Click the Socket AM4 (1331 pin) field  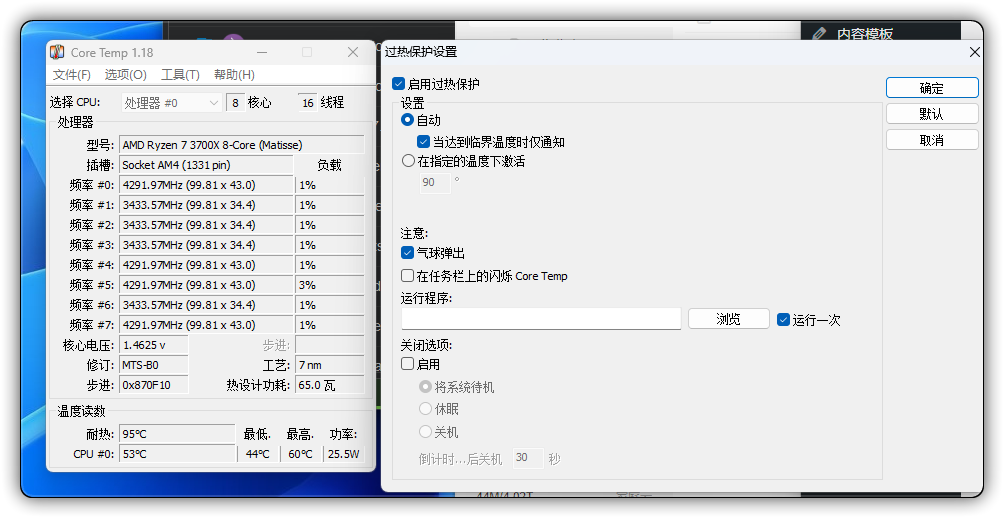tap(206, 165)
